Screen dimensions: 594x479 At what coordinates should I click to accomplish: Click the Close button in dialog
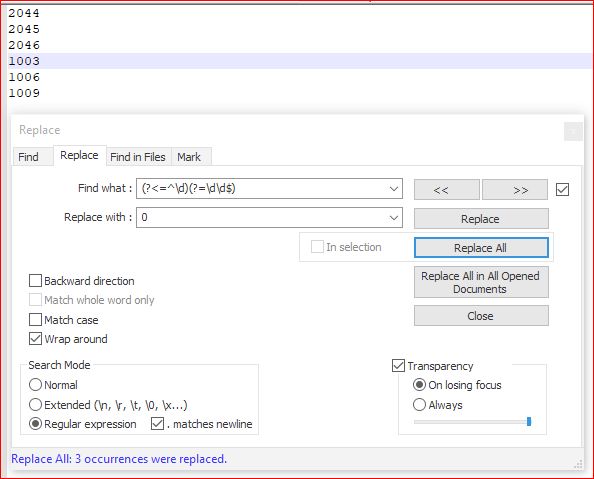click(481, 316)
